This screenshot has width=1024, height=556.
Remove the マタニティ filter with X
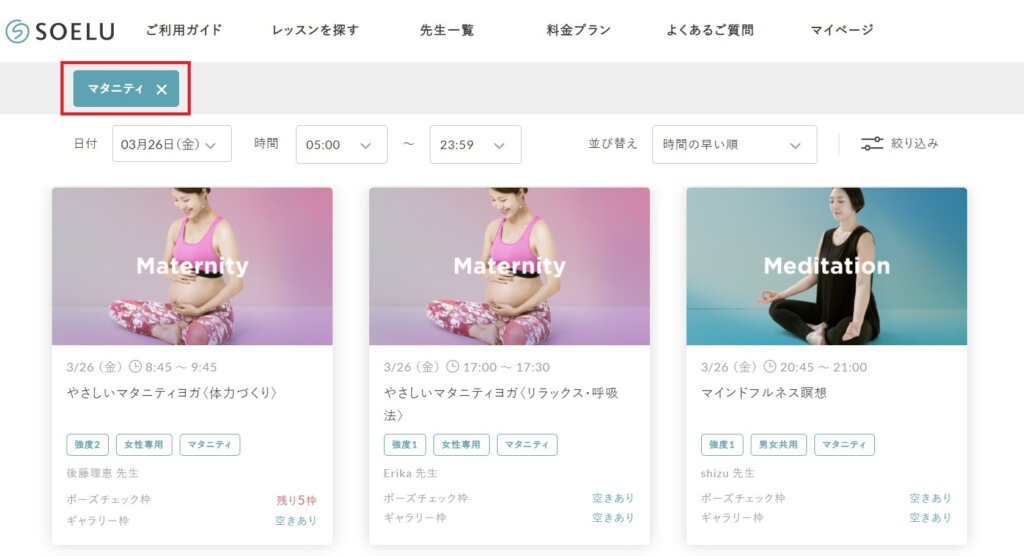pos(161,90)
